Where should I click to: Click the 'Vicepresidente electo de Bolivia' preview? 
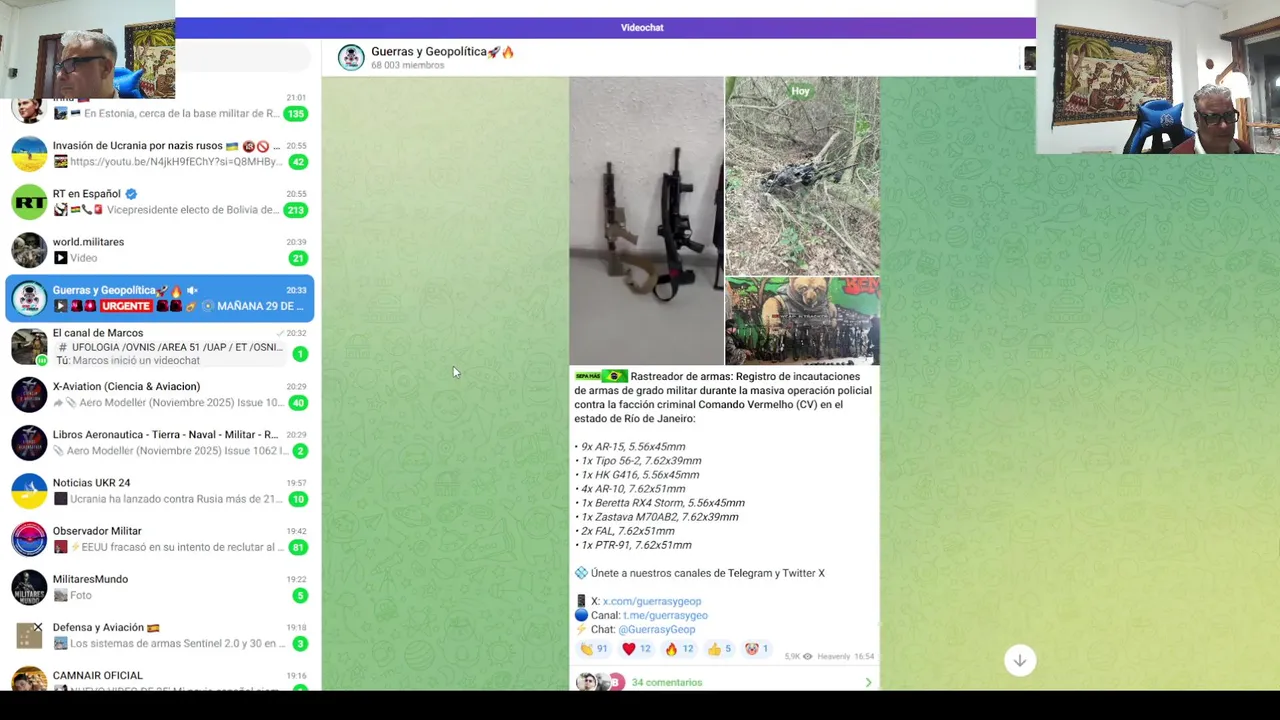[192, 210]
